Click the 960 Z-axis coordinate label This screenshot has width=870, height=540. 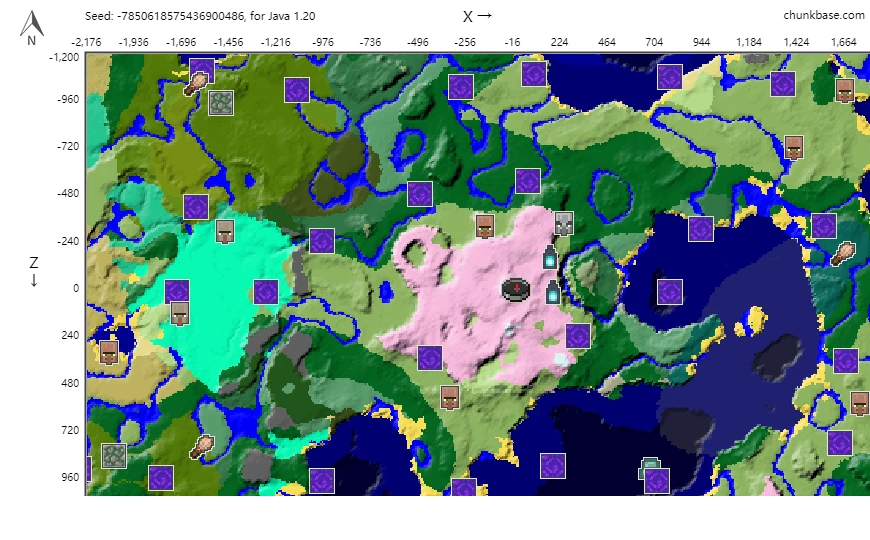pyautogui.click(x=70, y=477)
